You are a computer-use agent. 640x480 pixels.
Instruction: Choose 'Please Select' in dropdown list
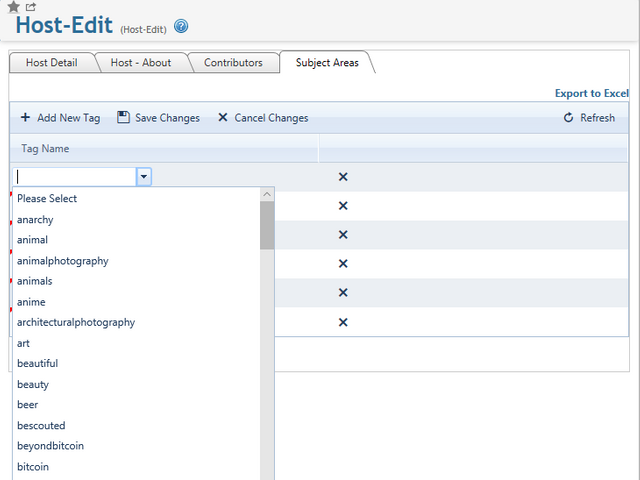(47, 199)
